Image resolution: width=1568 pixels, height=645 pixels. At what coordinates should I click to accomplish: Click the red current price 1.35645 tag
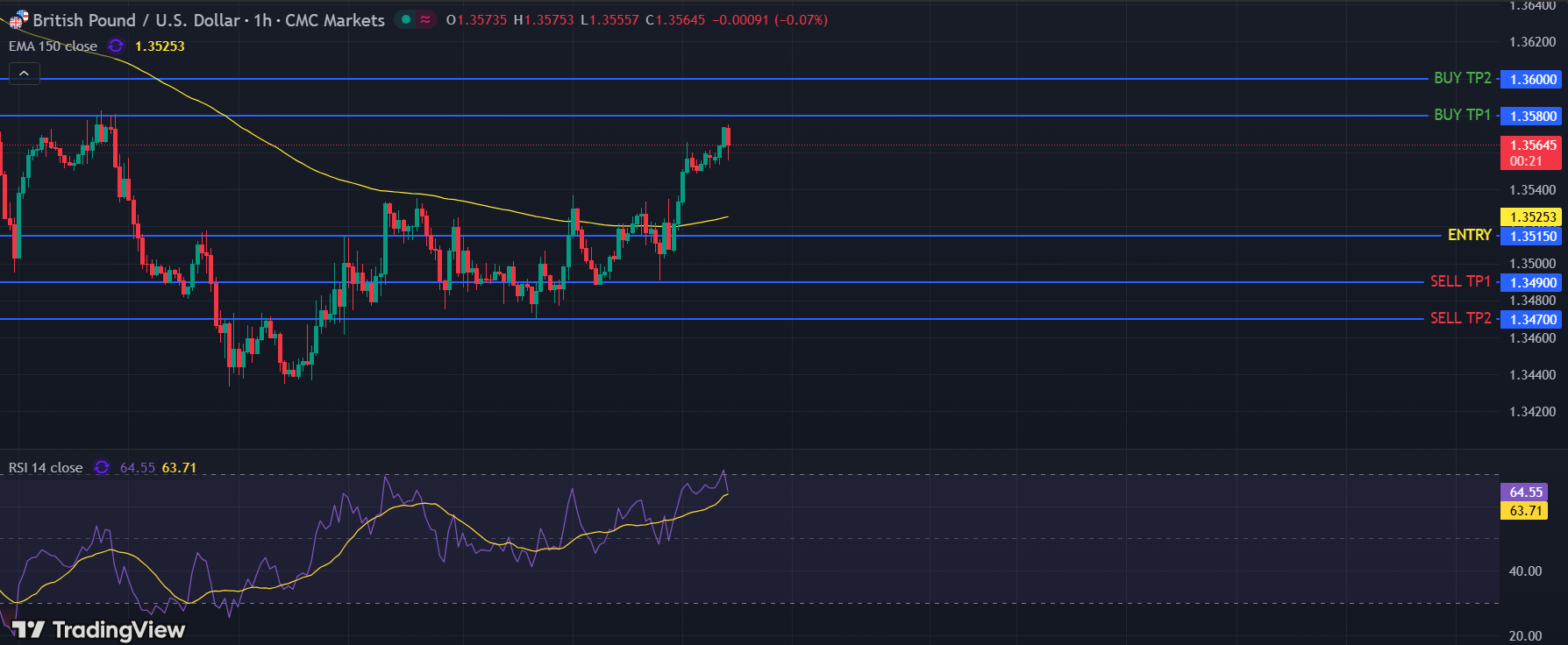(x=1532, y=152)
